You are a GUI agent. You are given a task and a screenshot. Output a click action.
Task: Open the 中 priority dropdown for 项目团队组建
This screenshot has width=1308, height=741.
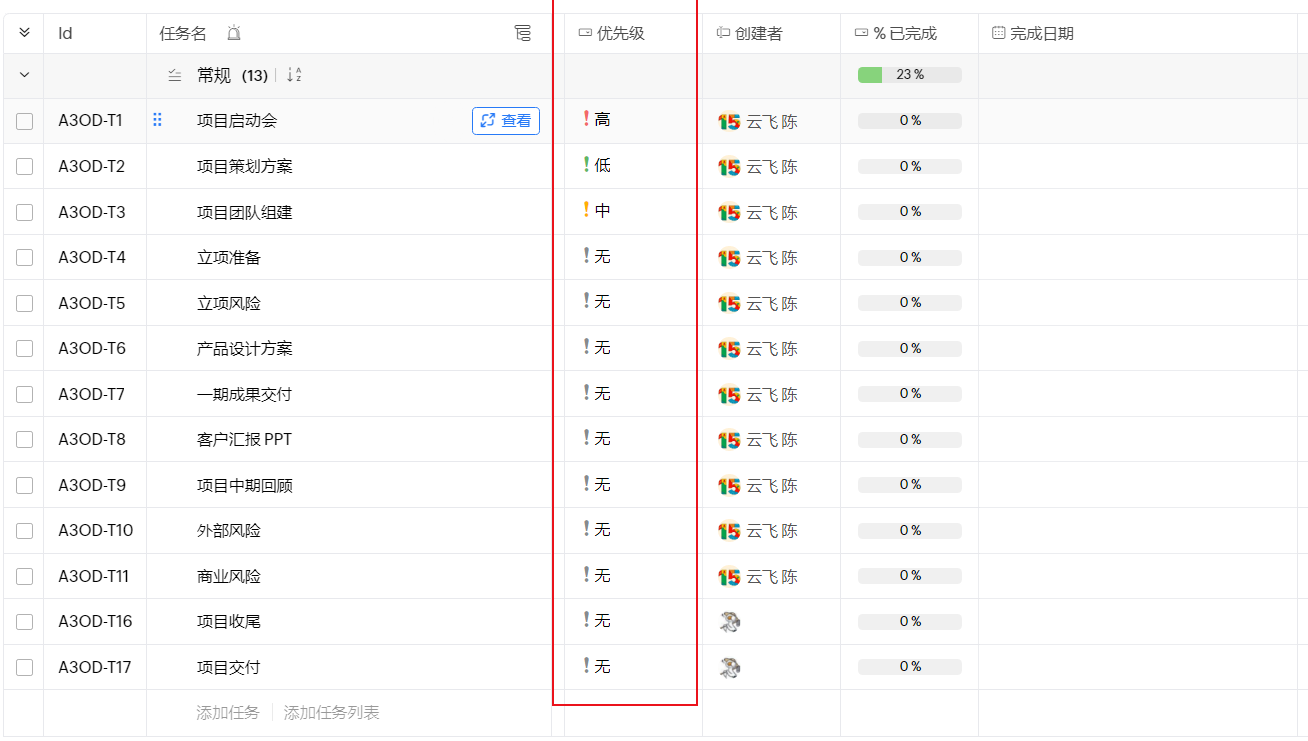(602, 210)
